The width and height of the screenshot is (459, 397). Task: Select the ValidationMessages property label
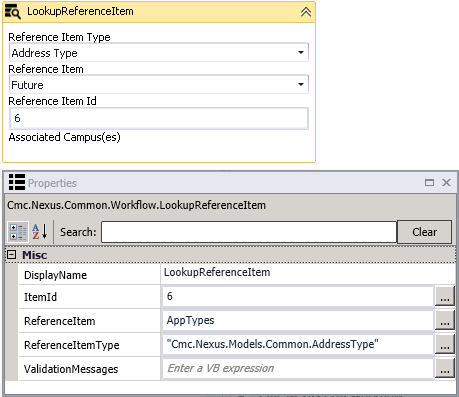coord(71,369)
